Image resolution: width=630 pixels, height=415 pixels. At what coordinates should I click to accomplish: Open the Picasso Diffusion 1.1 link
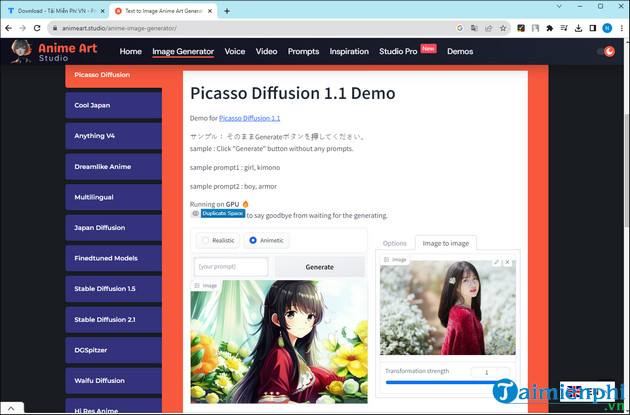tap(250, 118)
